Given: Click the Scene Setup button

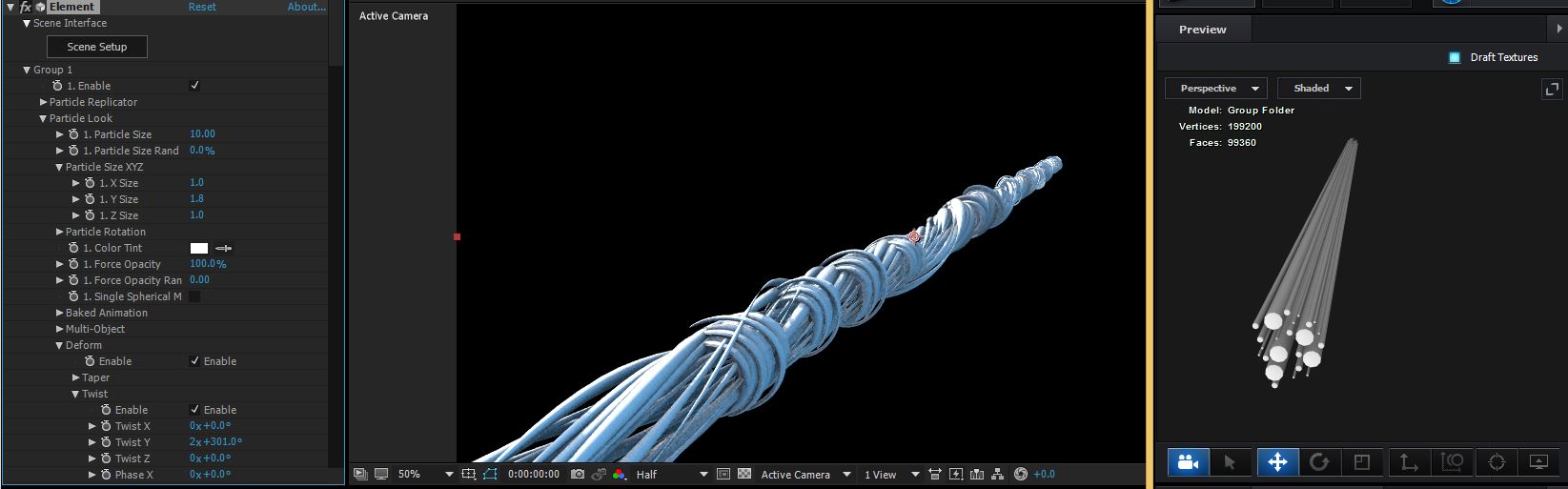Looking at the screenshot, I should [x=97, y=47].
